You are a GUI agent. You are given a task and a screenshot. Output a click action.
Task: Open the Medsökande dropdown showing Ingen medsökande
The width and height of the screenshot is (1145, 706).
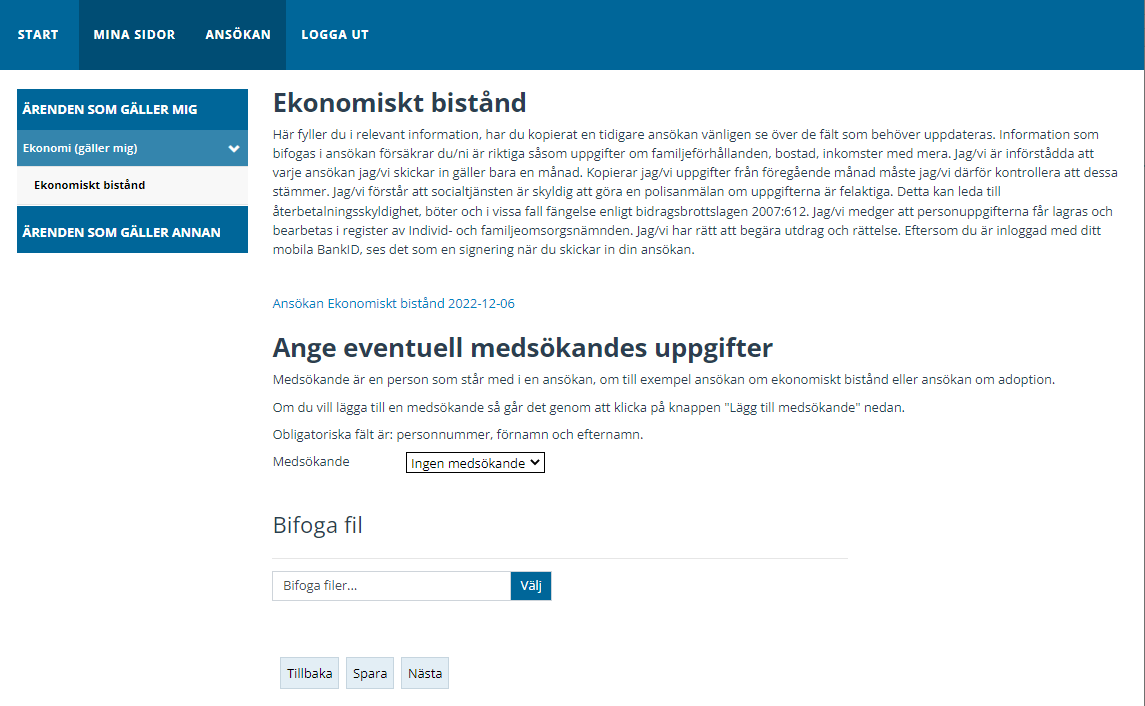pyautogui.click(x=475, y=463)
